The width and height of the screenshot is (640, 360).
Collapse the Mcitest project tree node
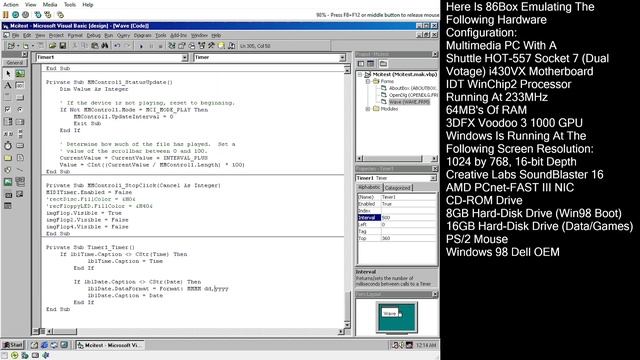[360, 75]
